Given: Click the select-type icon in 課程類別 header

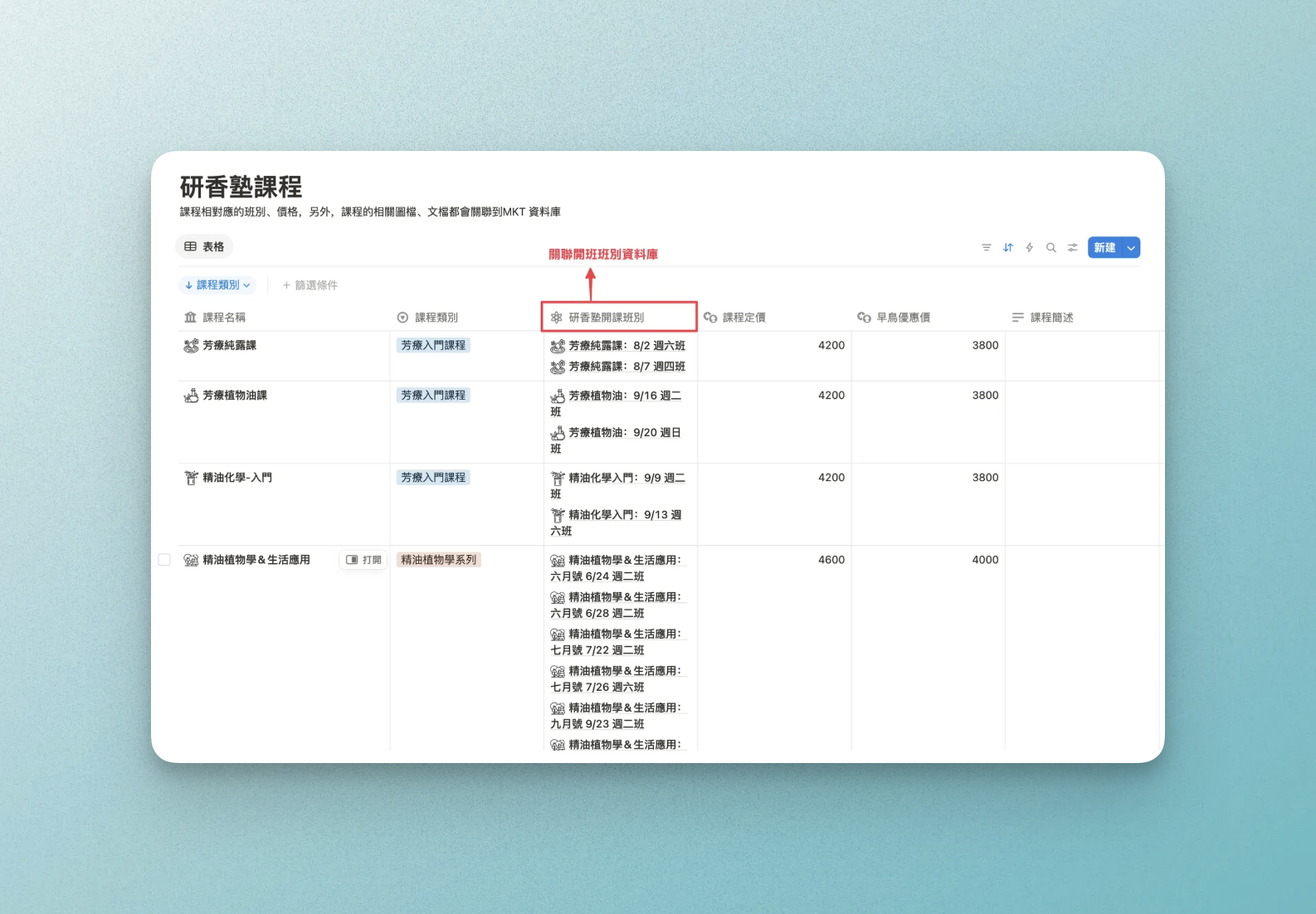Looking at the screenshot, I should point(402,317).
